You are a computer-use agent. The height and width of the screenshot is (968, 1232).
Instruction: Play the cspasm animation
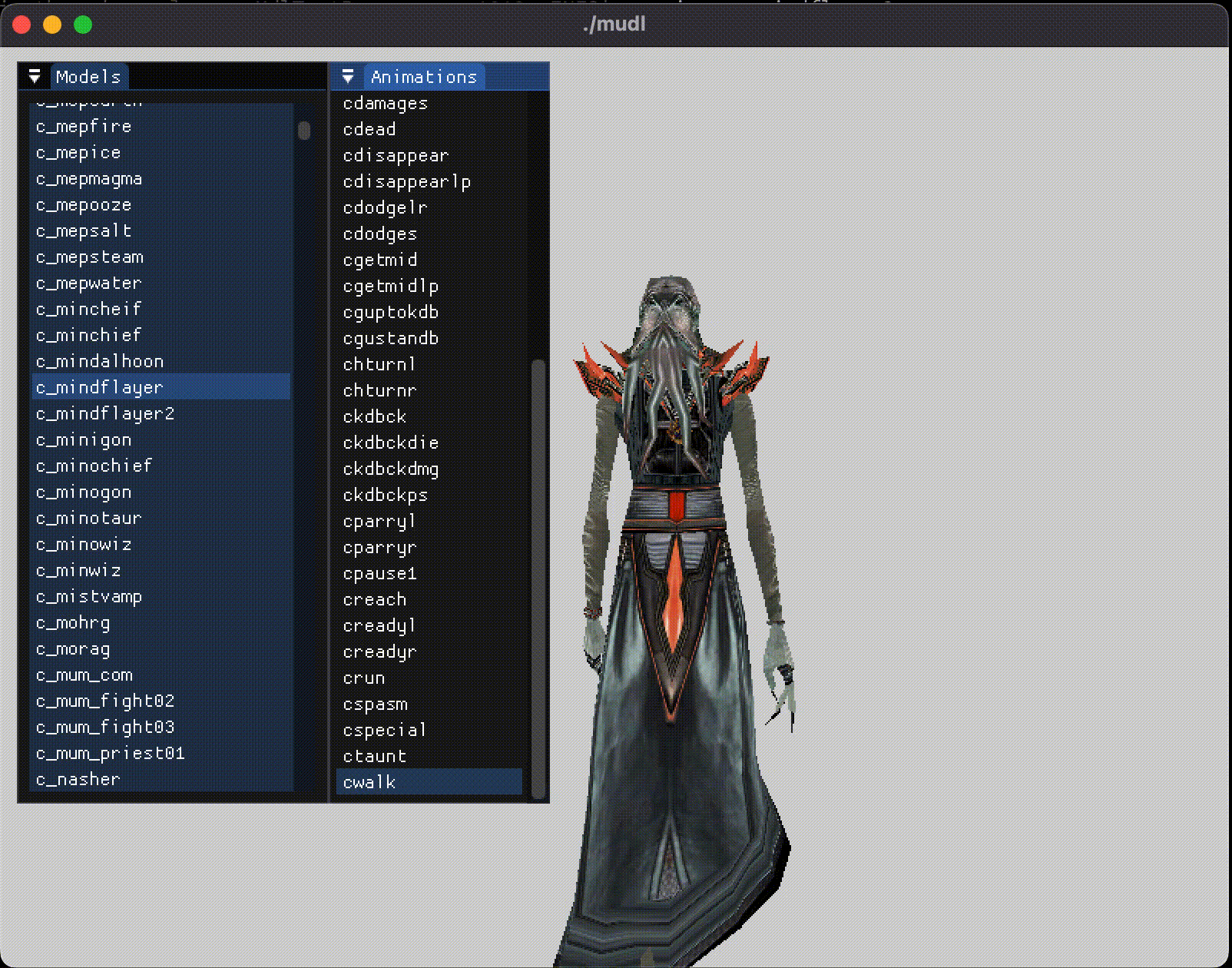click(429, 704)
